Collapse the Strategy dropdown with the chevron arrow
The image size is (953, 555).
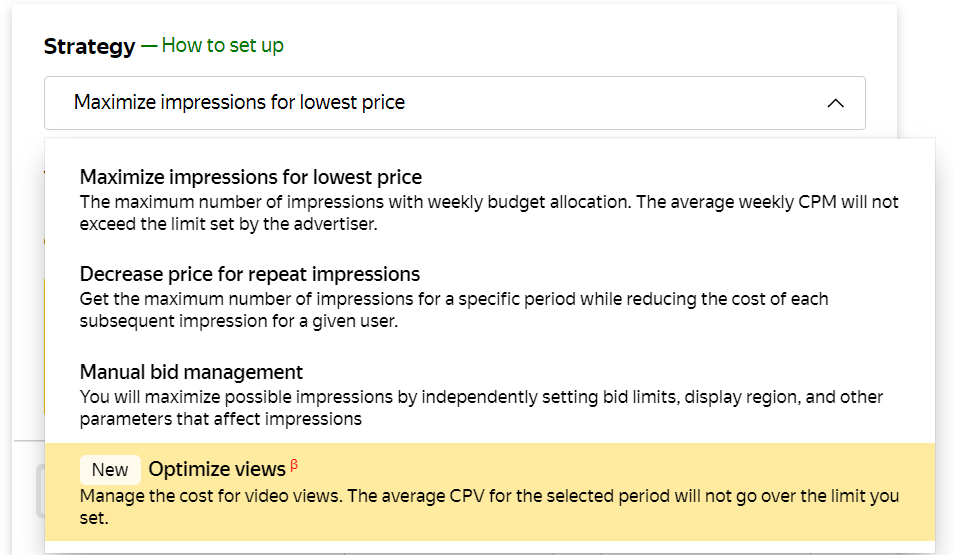pyautogui.click(x=836, y=103)
